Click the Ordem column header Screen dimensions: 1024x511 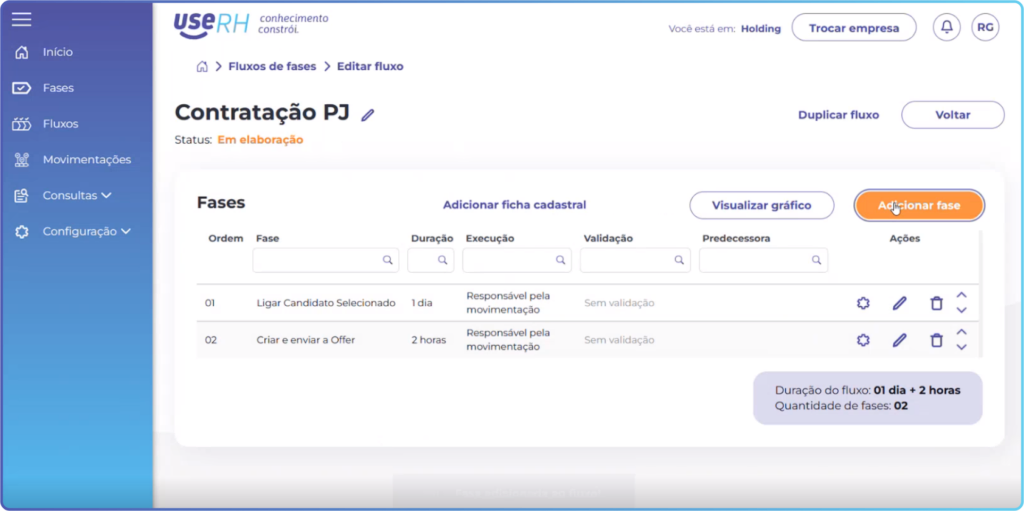(226, 239)
